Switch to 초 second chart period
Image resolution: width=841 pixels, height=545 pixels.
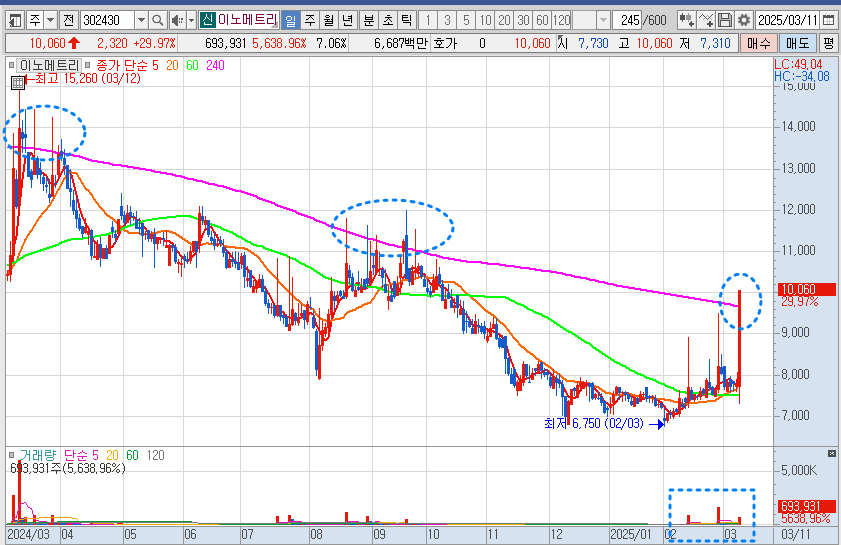point(388,21)
